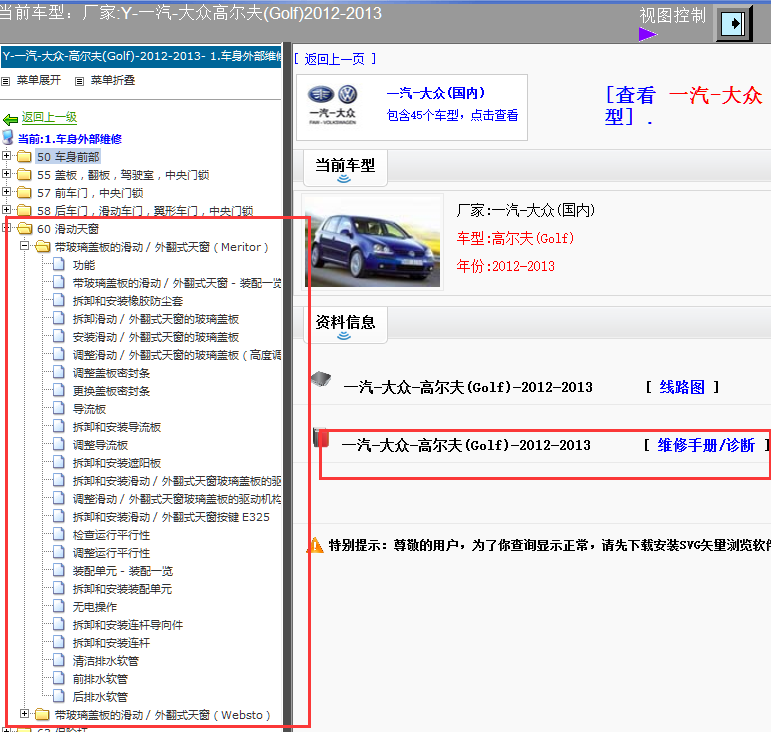Screen dimensions: 771x732
Task: Open 更换盖板密封条 item
Action: 111,391
